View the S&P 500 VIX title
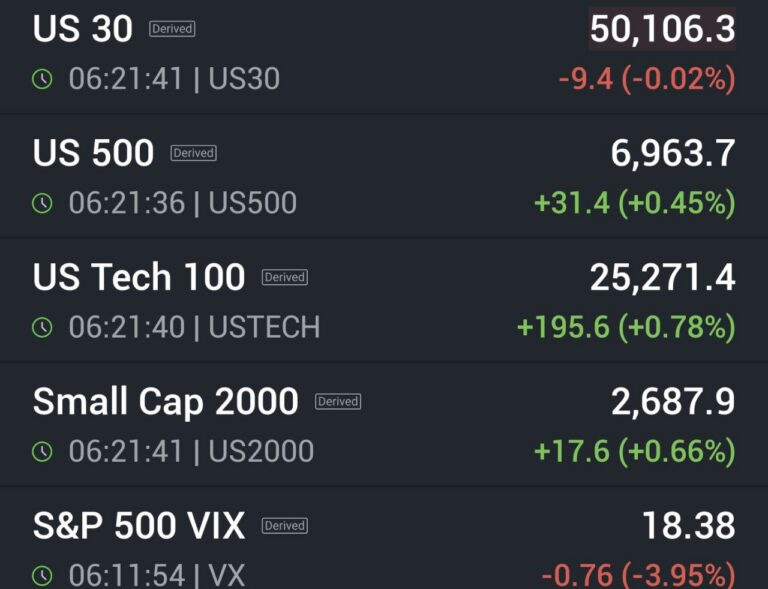This screenshot has height=589, width=768. point(139,525)
